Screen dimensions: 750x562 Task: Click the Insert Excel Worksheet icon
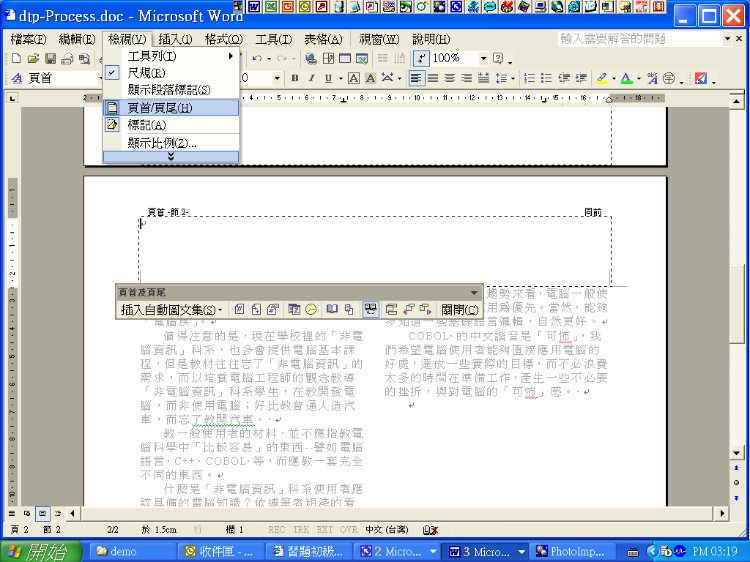click(362, 58)
